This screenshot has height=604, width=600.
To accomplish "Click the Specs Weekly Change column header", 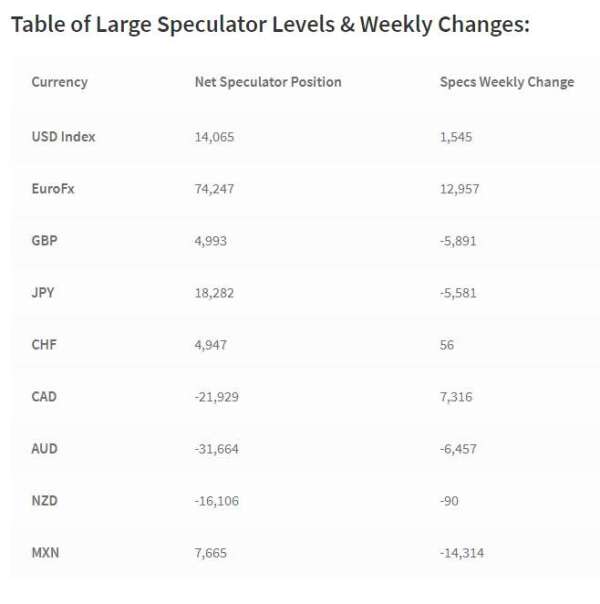I will 507,82.
